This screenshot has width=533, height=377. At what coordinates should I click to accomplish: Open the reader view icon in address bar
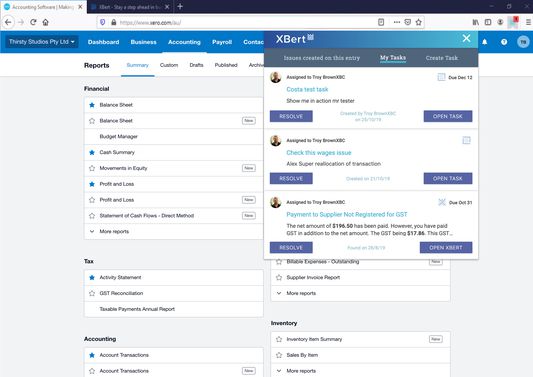tap(381, 22)
